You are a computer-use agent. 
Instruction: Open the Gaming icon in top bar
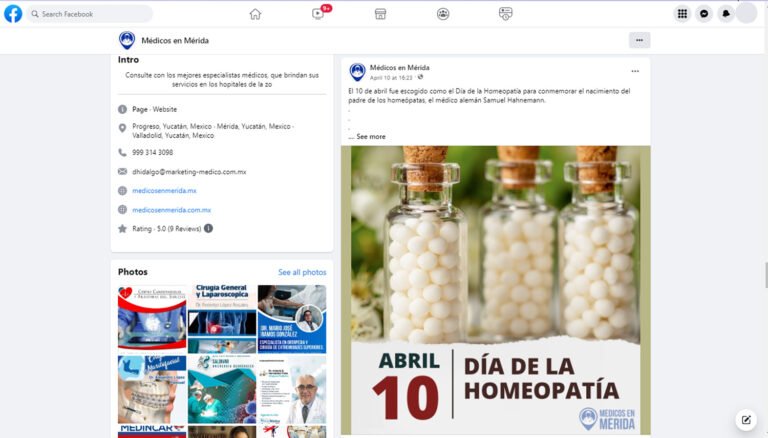pos(505,14)
